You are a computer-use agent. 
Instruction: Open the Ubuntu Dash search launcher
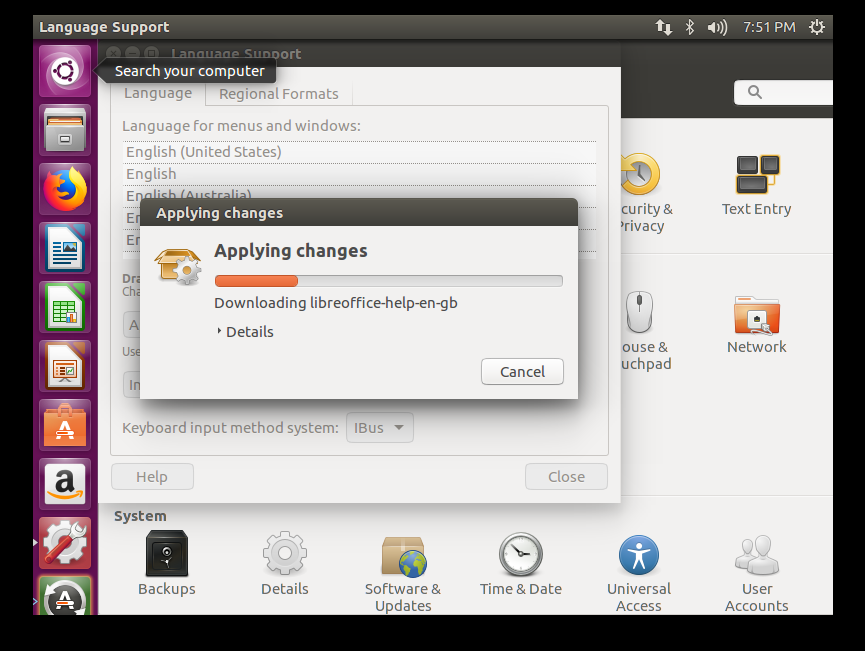tap(65, 71)
